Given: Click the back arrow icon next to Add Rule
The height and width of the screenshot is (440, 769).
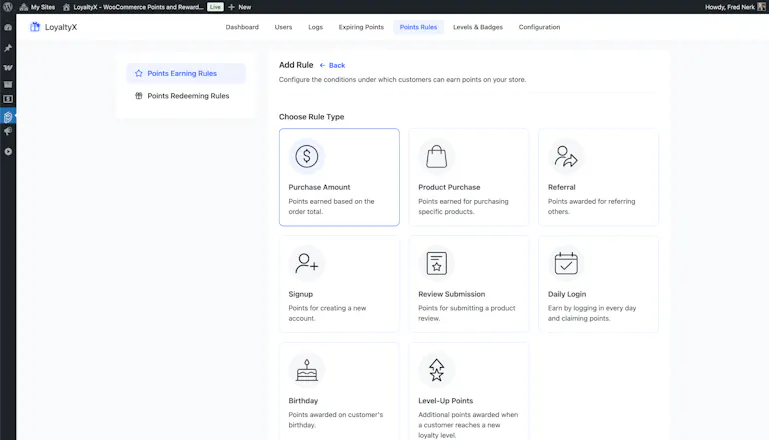Looking at the screenshot, I should tap(322, 65).
